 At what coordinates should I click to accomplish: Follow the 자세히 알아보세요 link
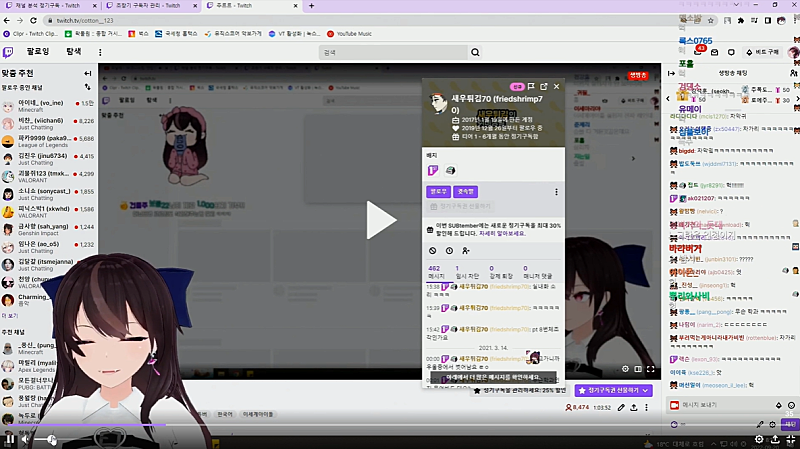(x=502, y=234)
